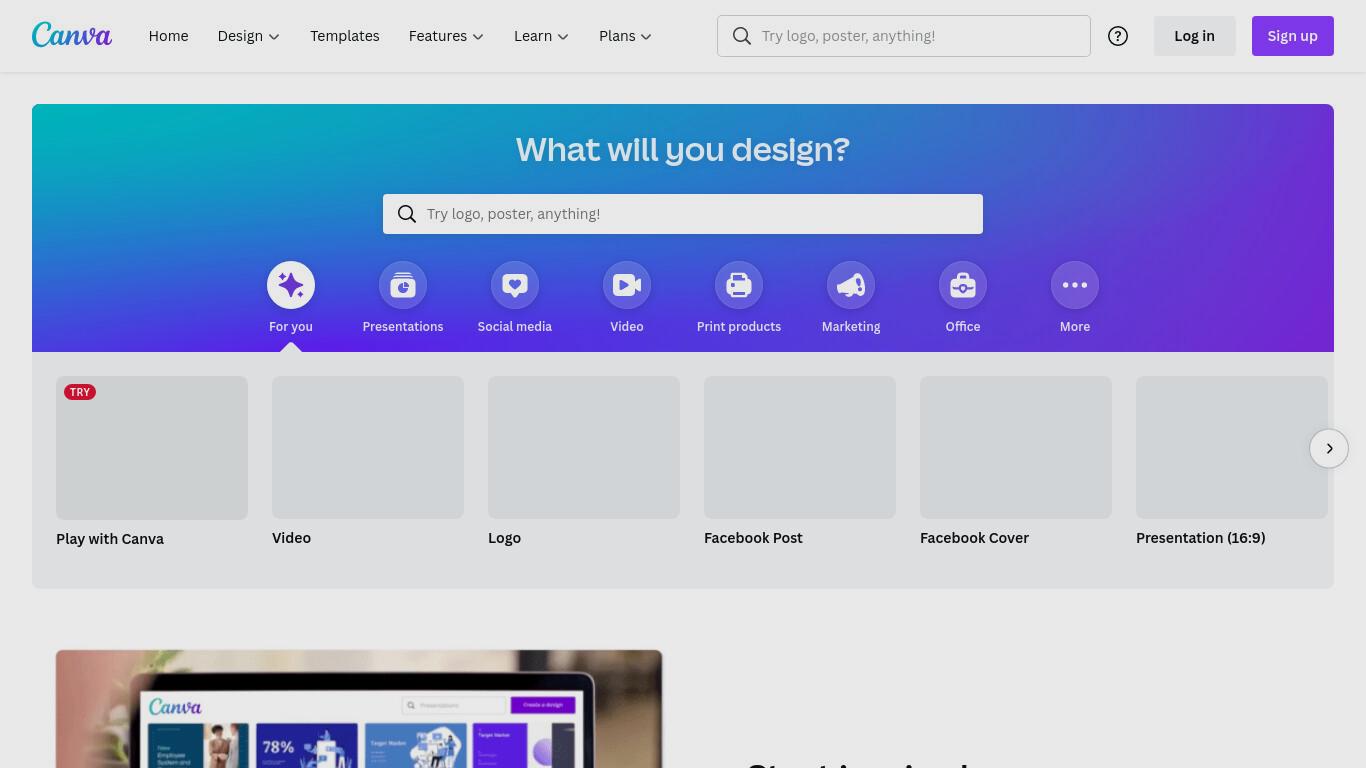Click the magnifier icon in top search bar
The width and height of the screenshot is (1366, 768).
742,36
